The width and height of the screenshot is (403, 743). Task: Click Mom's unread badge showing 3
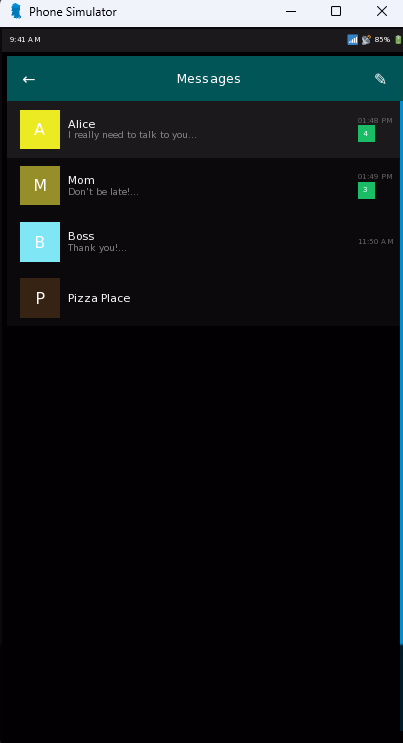(366, 190)
